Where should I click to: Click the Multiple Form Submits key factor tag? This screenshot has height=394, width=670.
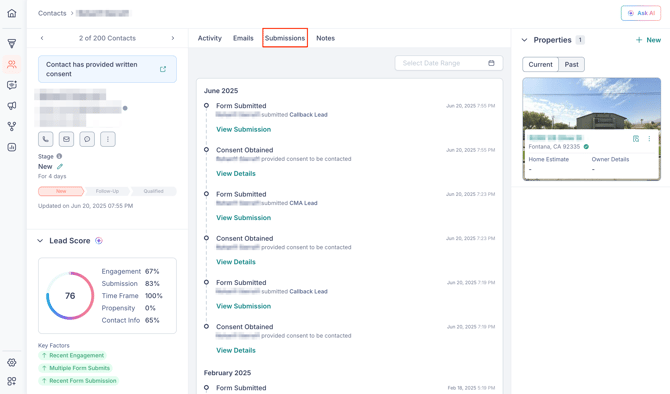coord(75,368)
